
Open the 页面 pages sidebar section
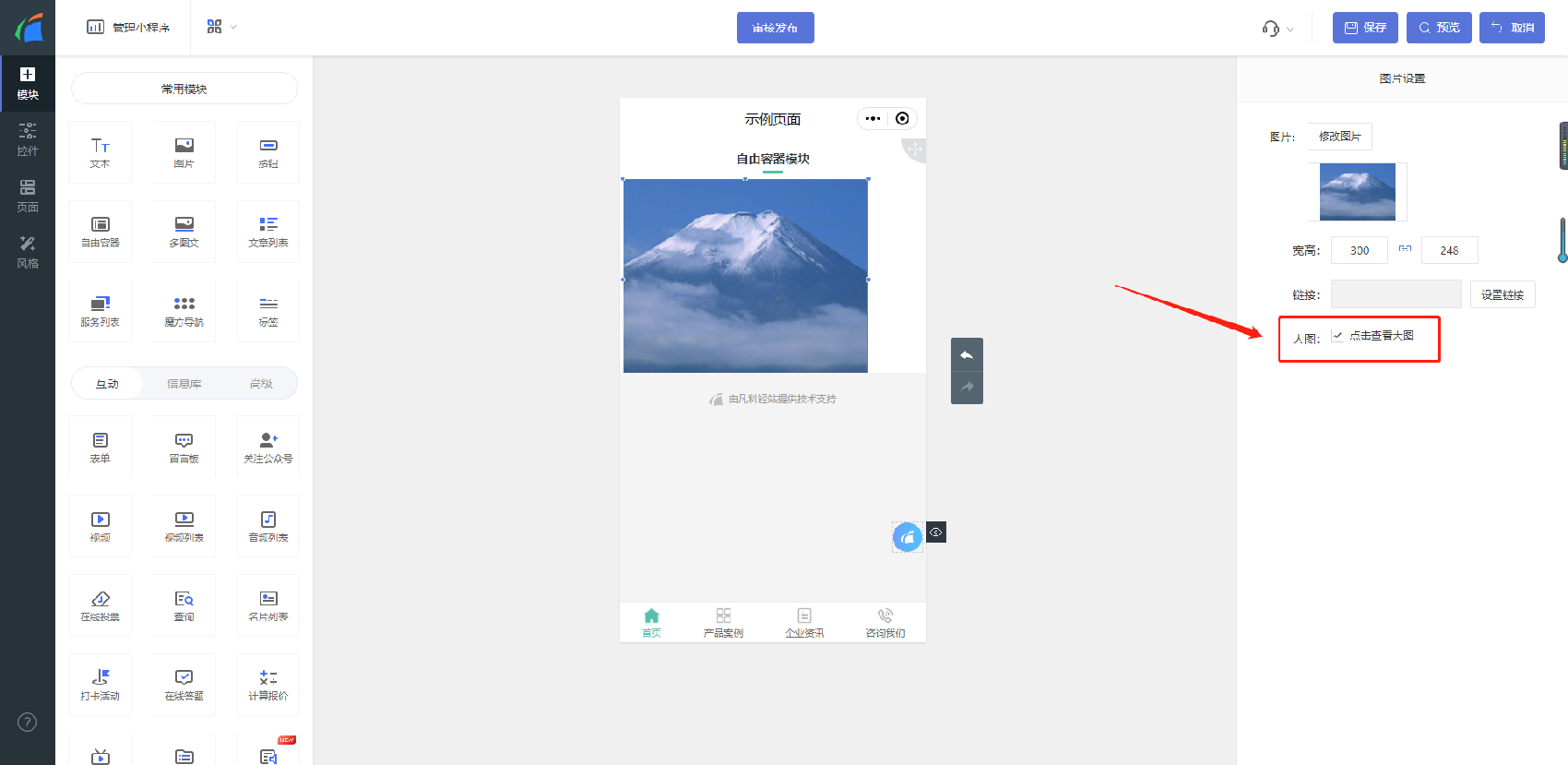[x=28, y=196]
